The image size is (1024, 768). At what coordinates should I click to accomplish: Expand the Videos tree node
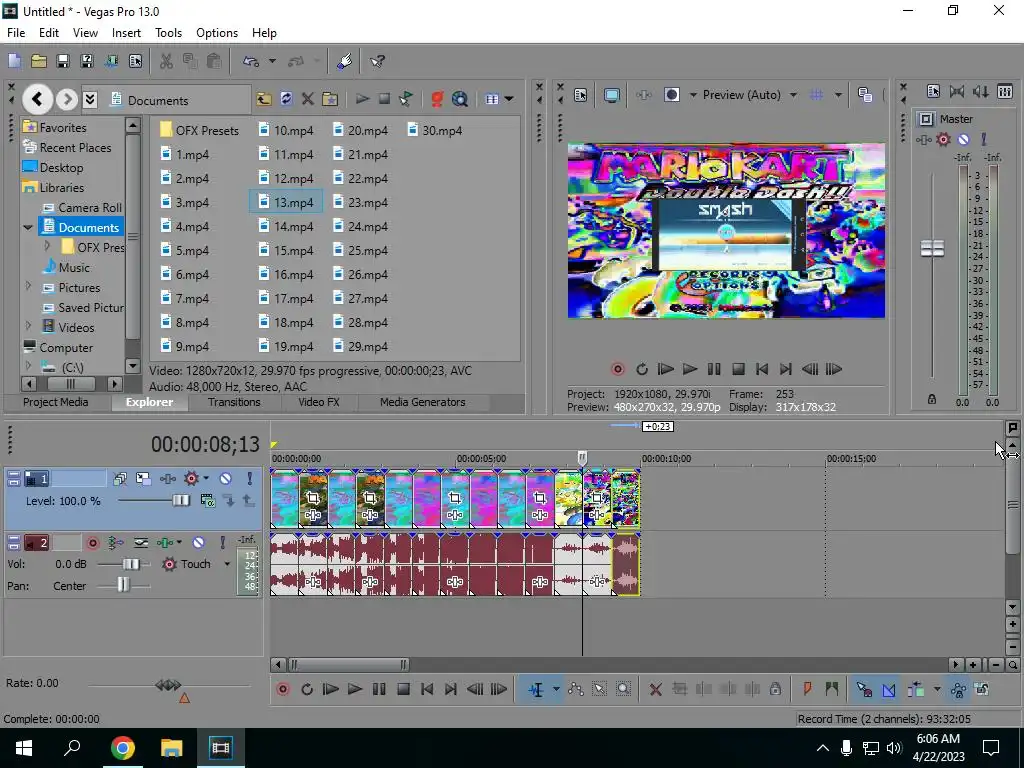click(x=28, y=327)
